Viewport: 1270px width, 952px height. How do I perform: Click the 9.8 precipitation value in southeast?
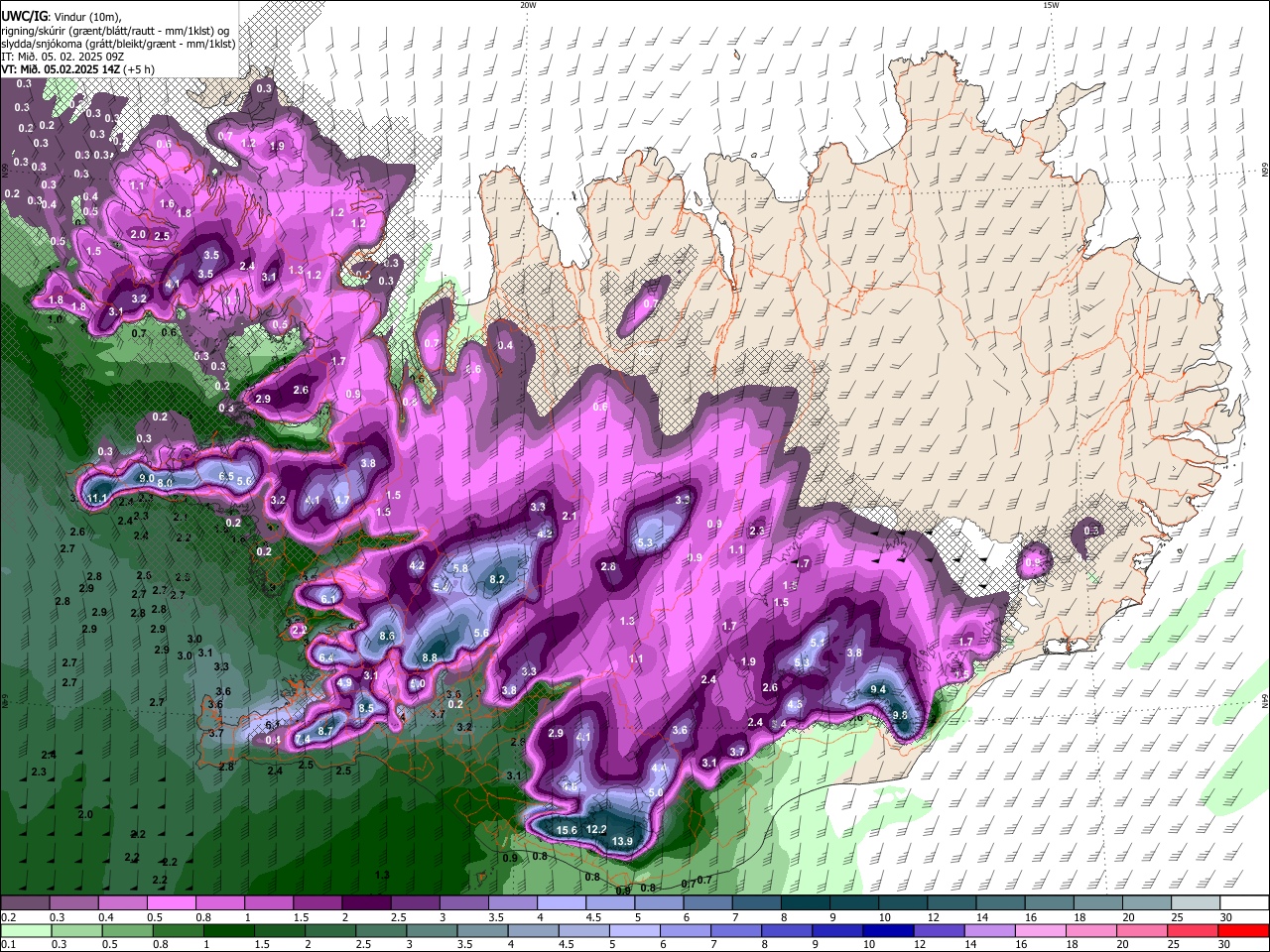point(900,715)
